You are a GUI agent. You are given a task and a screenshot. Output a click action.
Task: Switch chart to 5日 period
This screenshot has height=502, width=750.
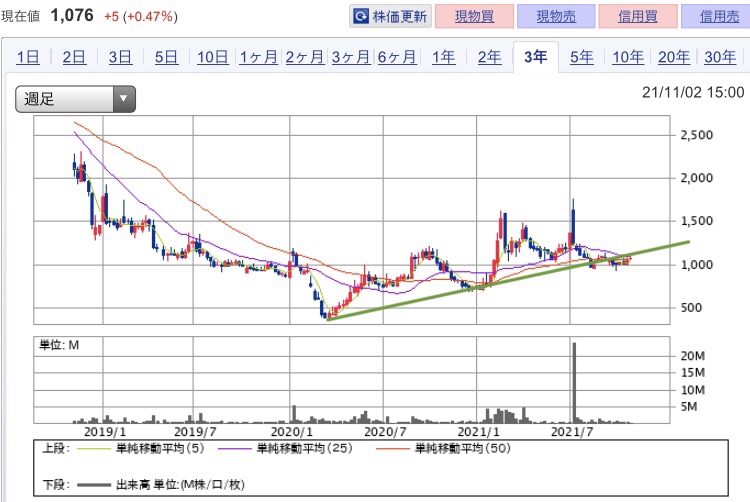(x=165, y=57)
